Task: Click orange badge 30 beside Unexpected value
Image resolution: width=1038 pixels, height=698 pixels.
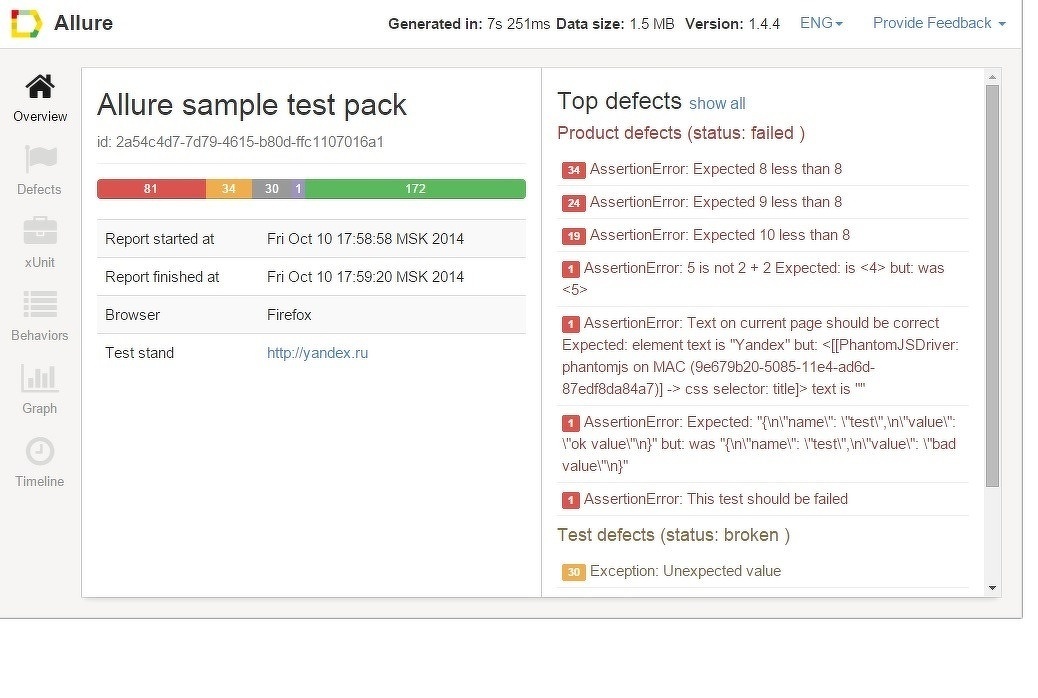Action: coord(573,572)
